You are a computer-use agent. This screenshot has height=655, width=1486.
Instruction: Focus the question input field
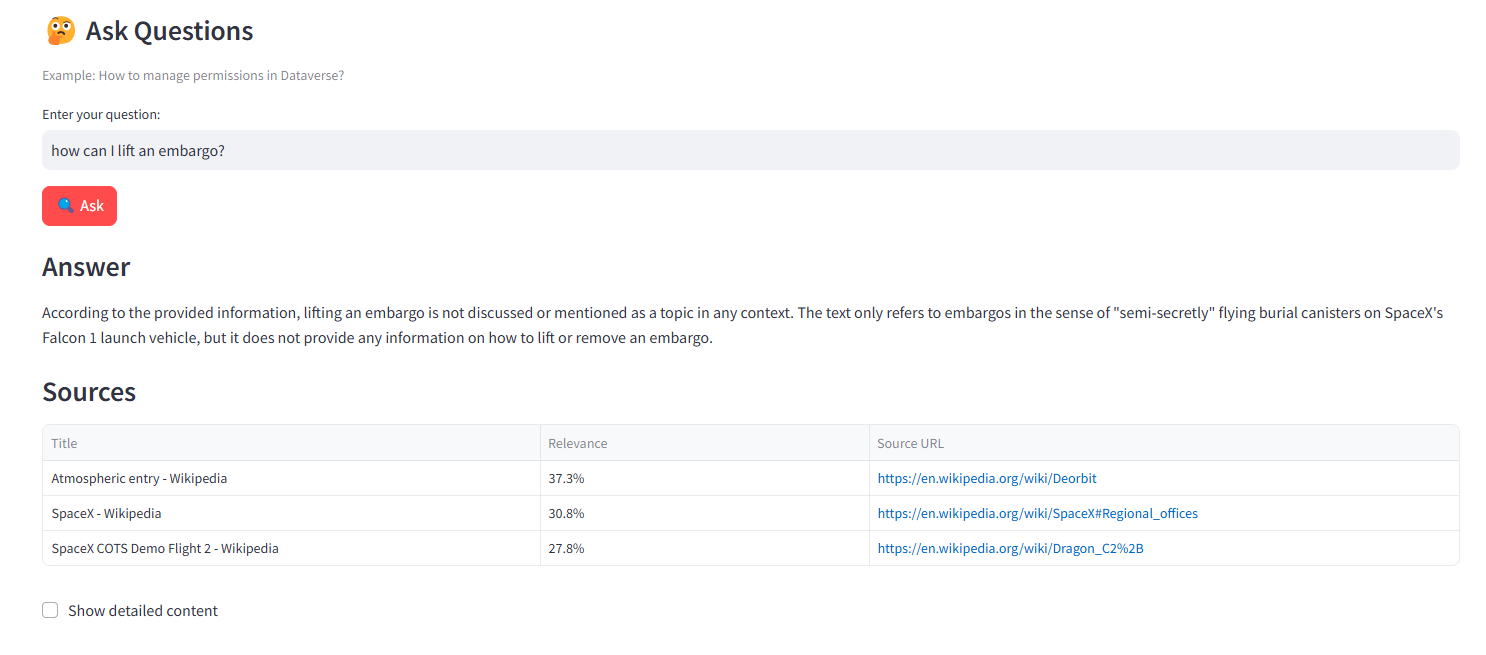(750, 150)
